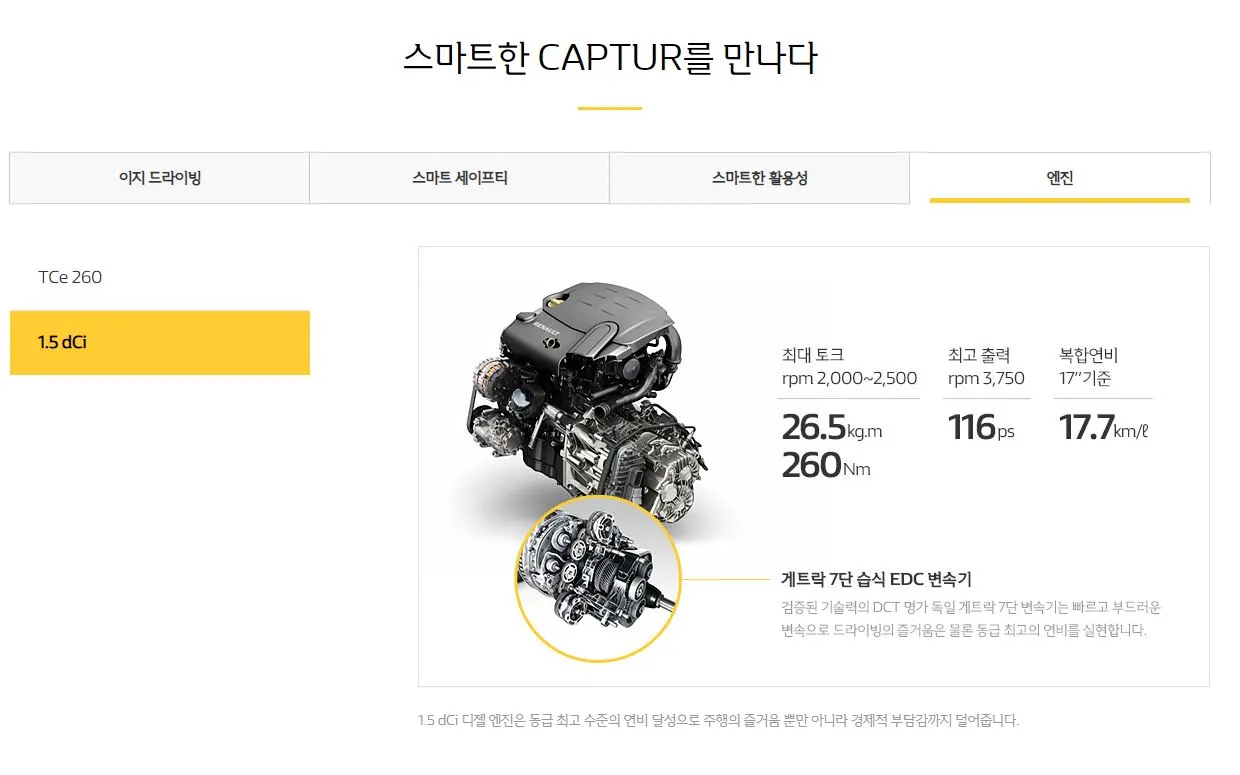This screenshot has width=1240, height=775.
Task: Click the 엔진 tab
Action: 1060,178
